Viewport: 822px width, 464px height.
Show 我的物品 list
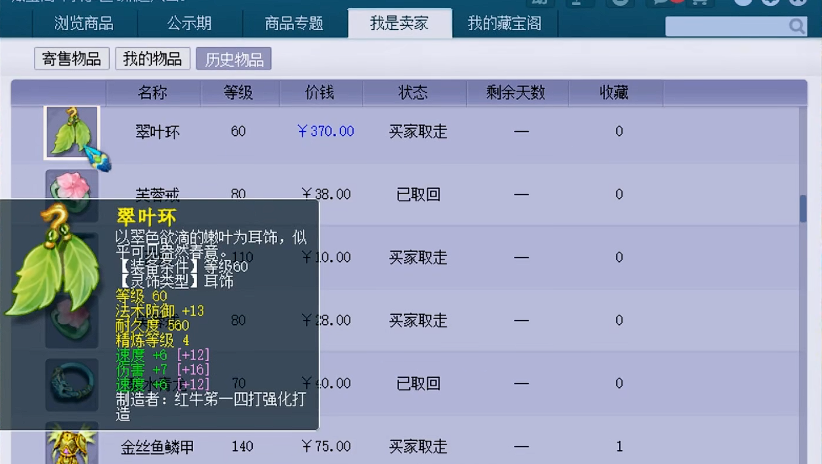[153, 59]
